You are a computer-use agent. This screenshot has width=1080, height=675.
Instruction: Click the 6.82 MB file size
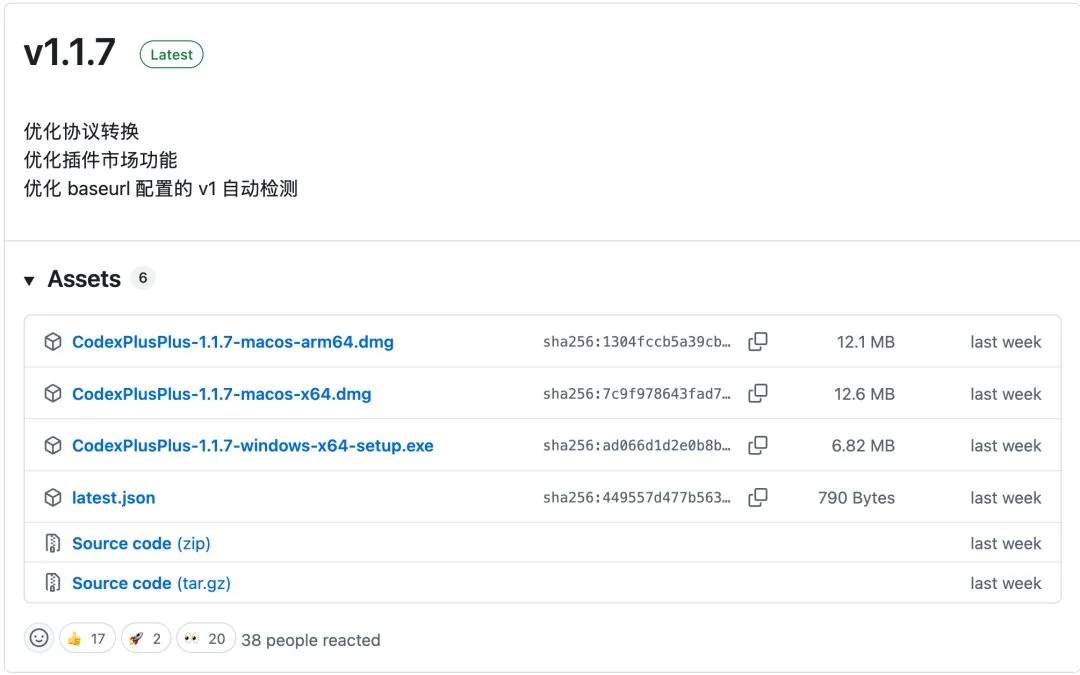tap(863, 446)
